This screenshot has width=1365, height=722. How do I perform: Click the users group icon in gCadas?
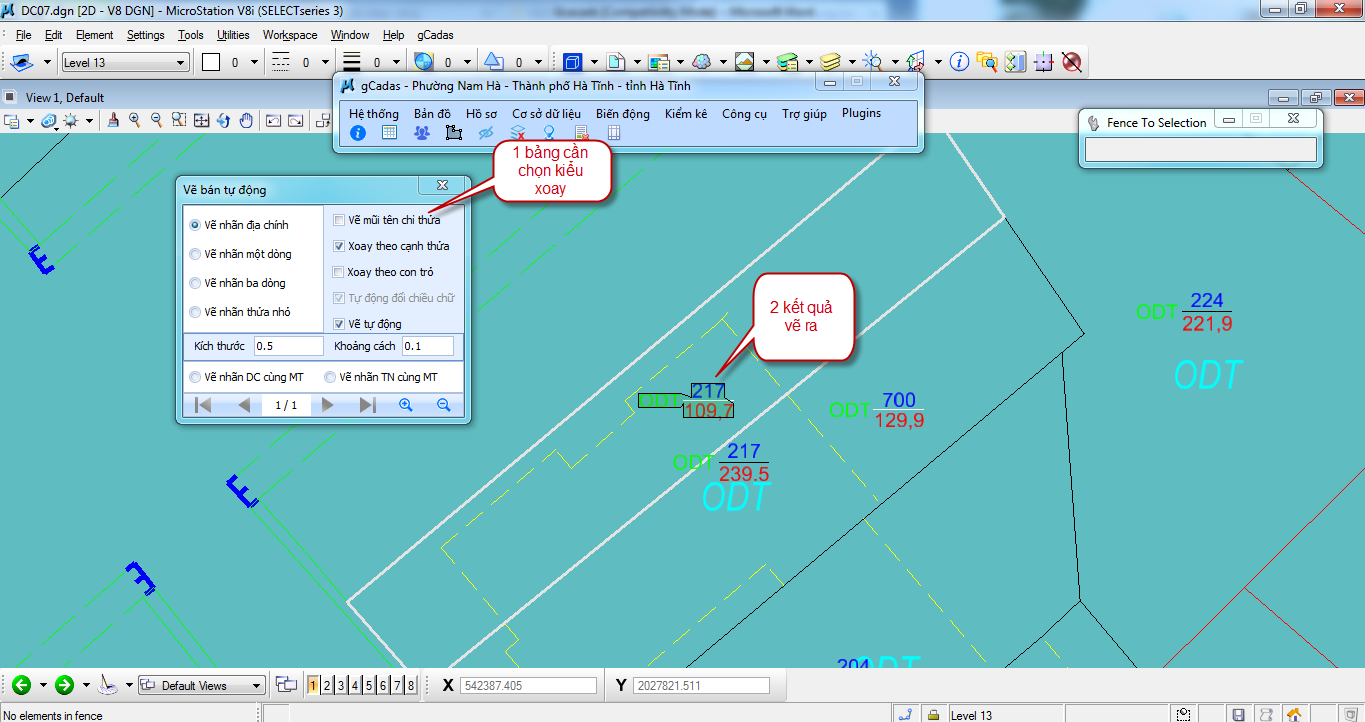point(421,133)
